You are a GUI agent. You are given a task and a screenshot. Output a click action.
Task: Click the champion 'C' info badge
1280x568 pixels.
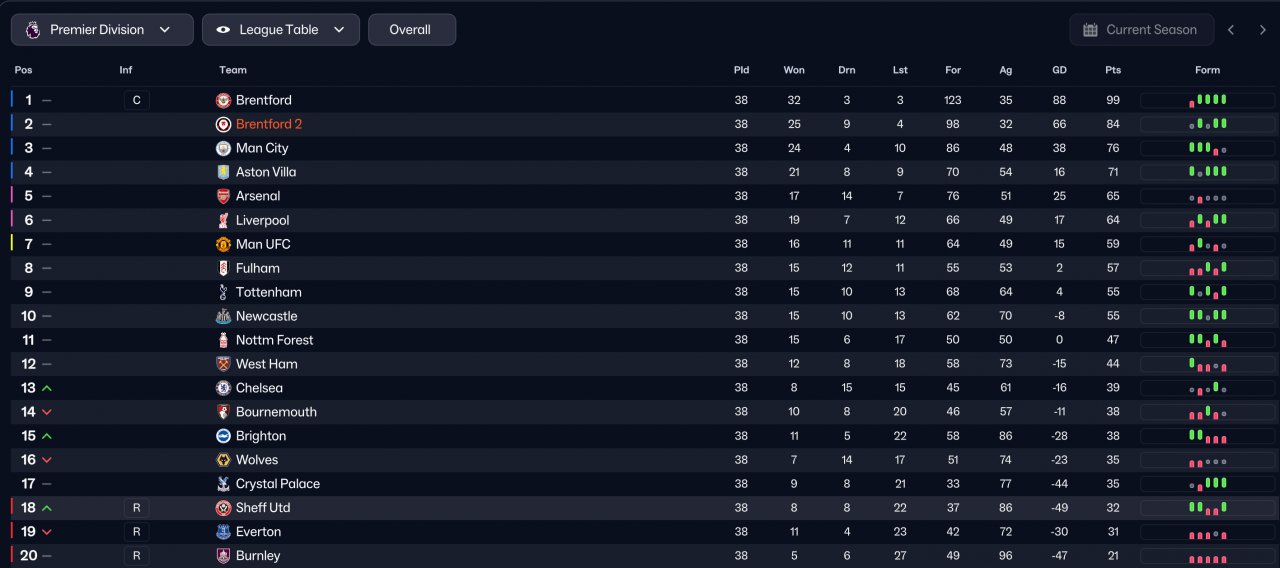[x=136, y=100]
